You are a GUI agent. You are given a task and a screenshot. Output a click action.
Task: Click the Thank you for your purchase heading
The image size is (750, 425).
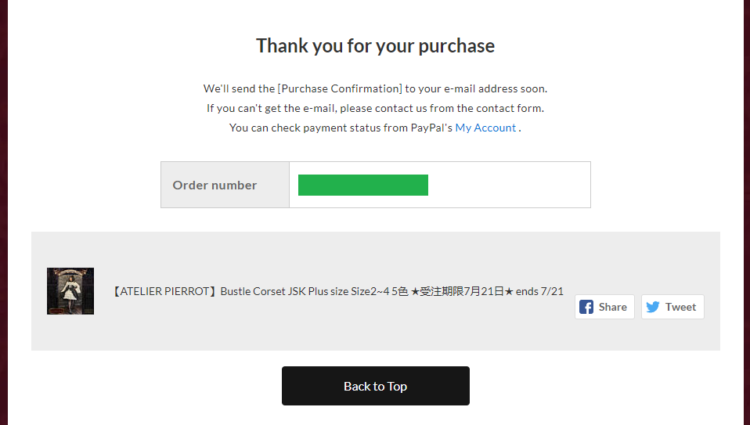[x=375, y=45]
